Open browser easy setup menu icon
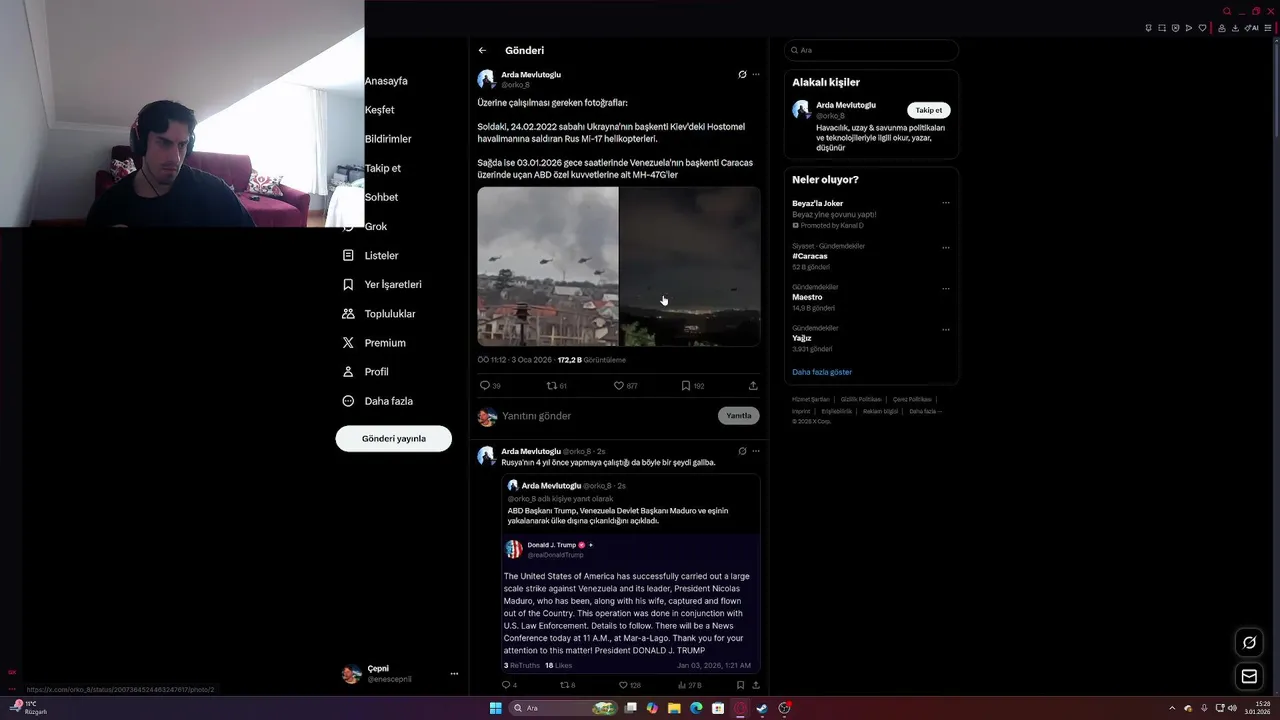 [x=1268, y=28]
